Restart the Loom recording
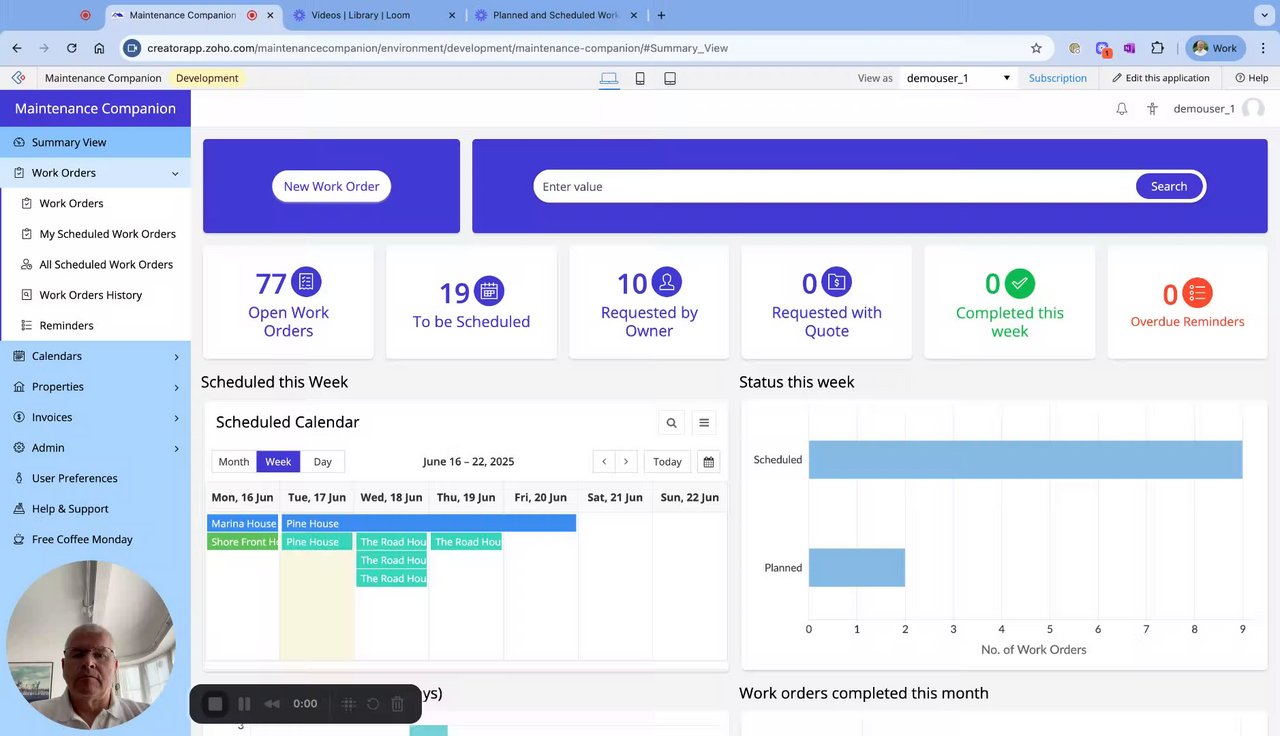The image size is (1280, 736). (373, 704)
